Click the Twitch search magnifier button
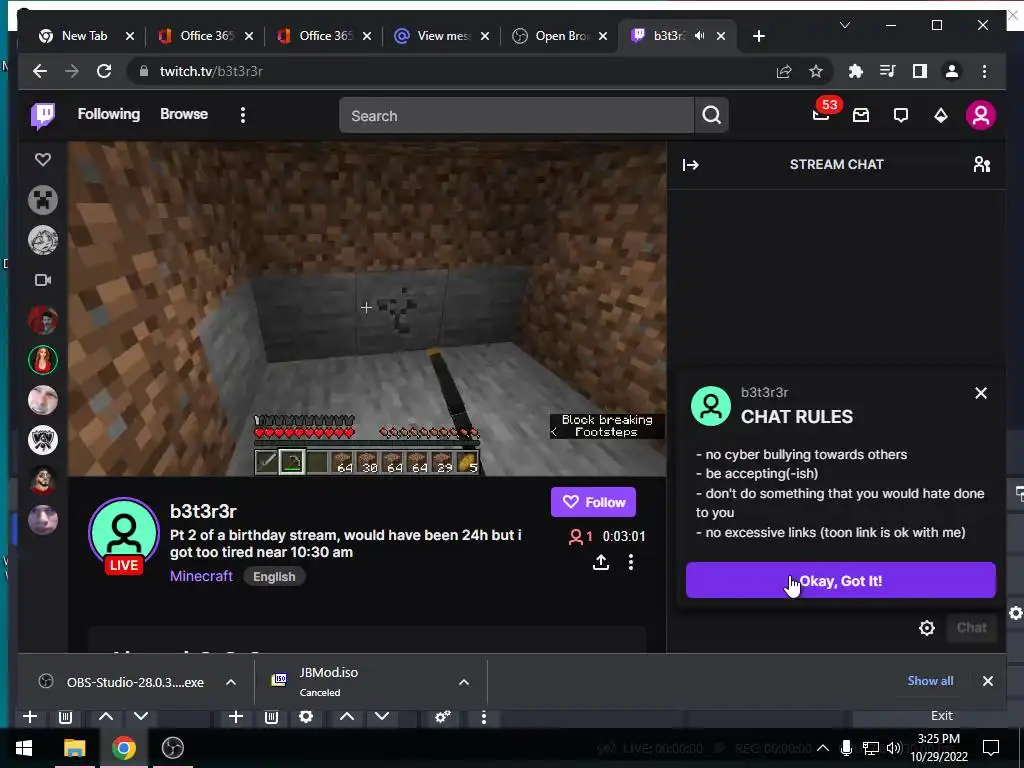Screen dimensions: 1024x768 tap(712, 116)
